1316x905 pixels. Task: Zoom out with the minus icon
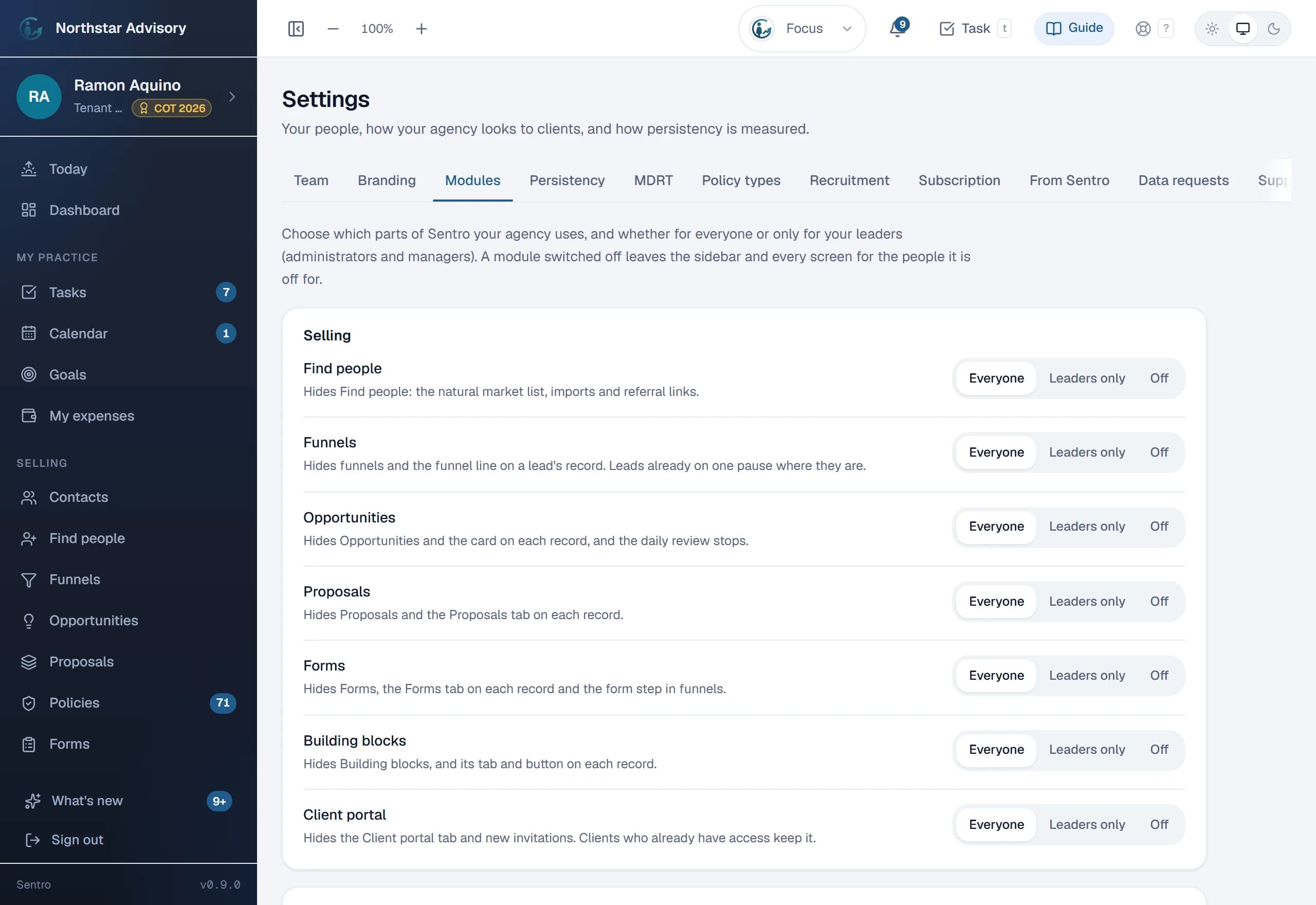tap(333, 28)
